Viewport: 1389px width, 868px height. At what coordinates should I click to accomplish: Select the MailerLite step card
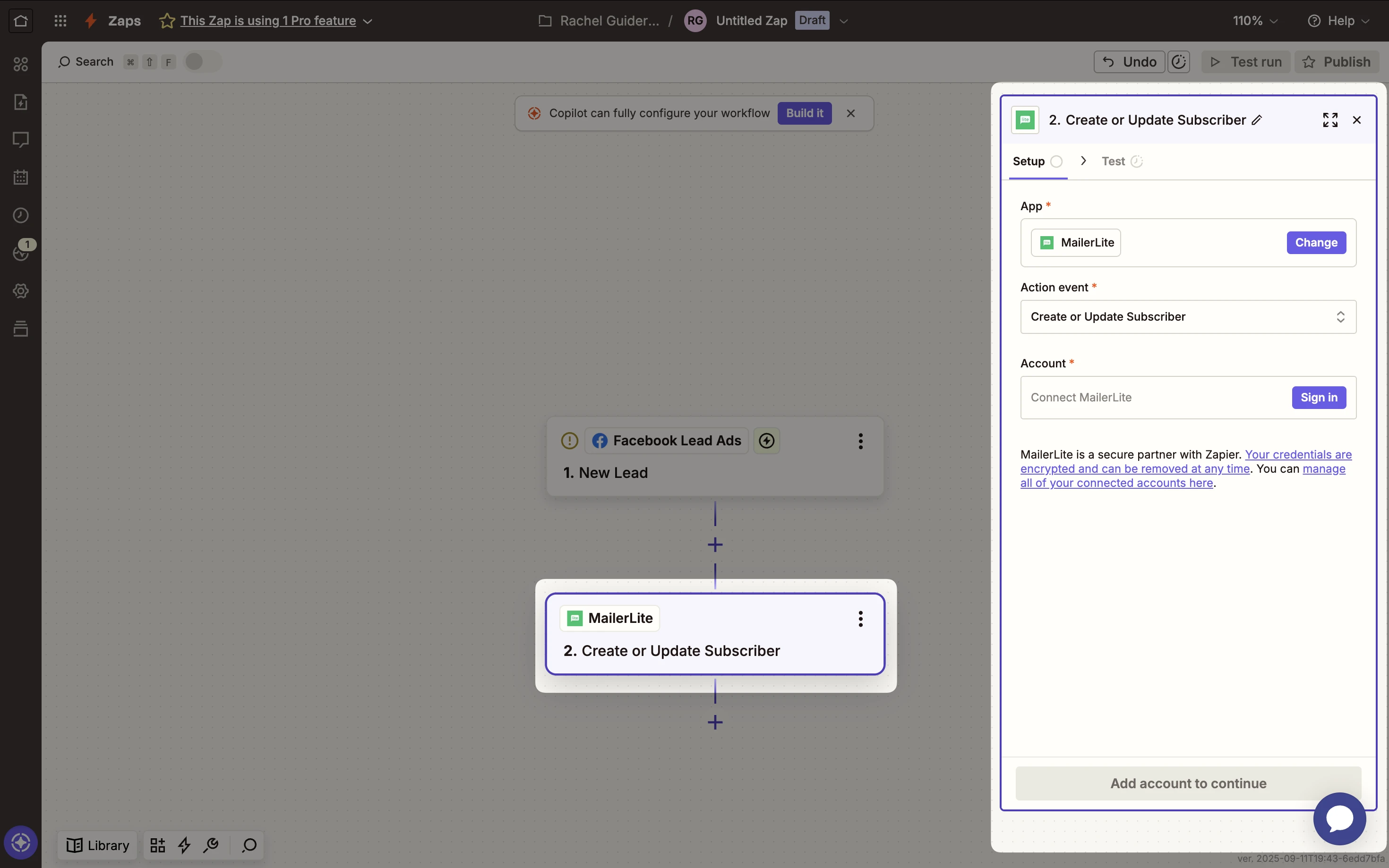coord(715,634)
